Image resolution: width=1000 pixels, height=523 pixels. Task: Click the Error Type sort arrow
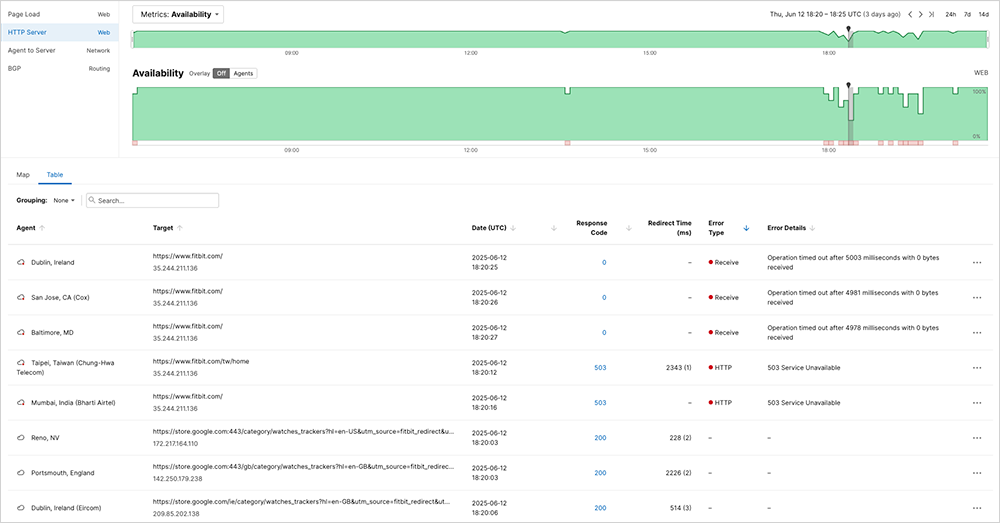click(x=746, y=228)
